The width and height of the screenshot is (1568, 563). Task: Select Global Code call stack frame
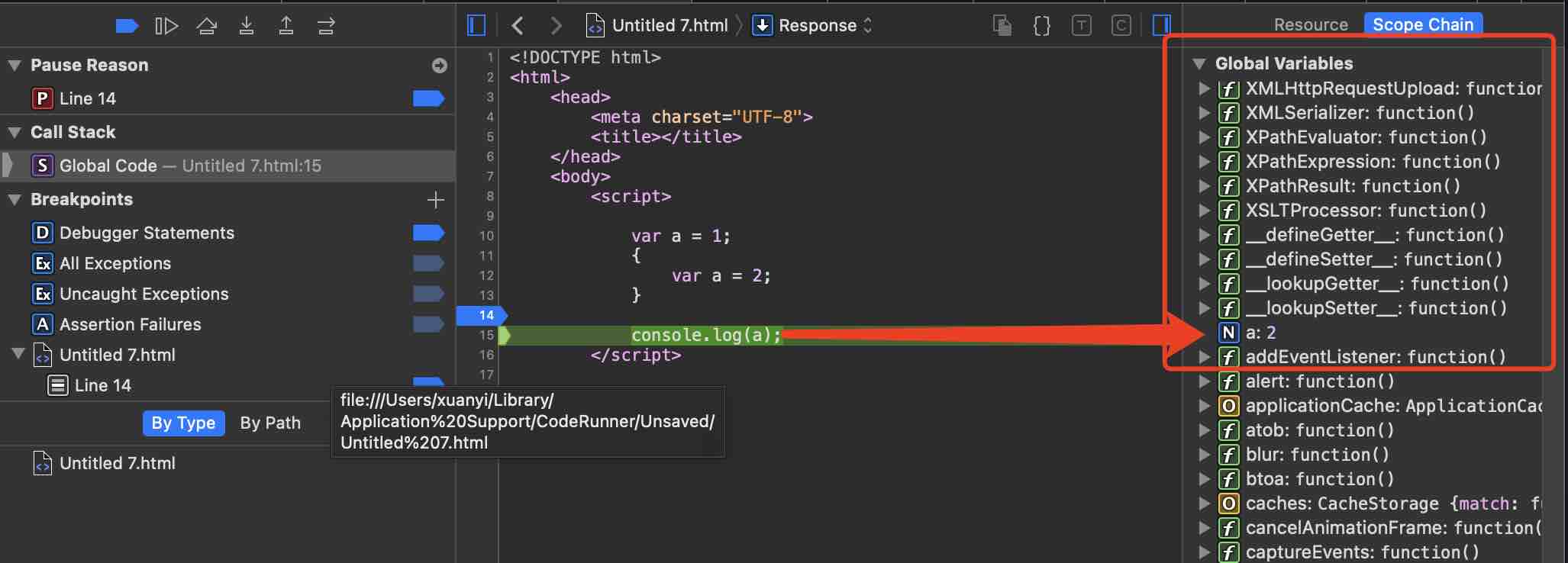(x=227, y=166)
